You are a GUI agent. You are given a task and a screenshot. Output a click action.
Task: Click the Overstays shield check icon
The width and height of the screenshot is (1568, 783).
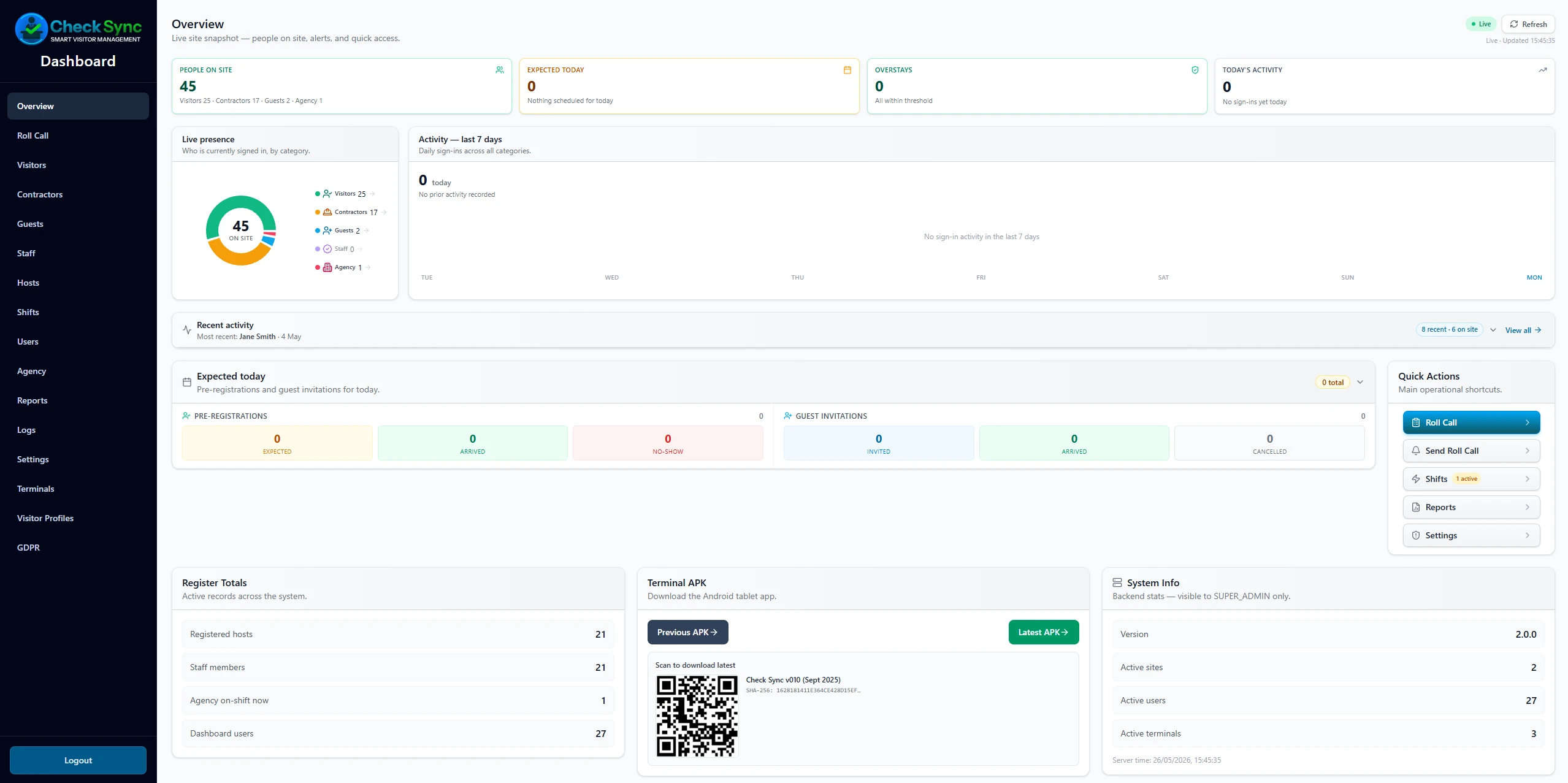(x=1195, y=70)
